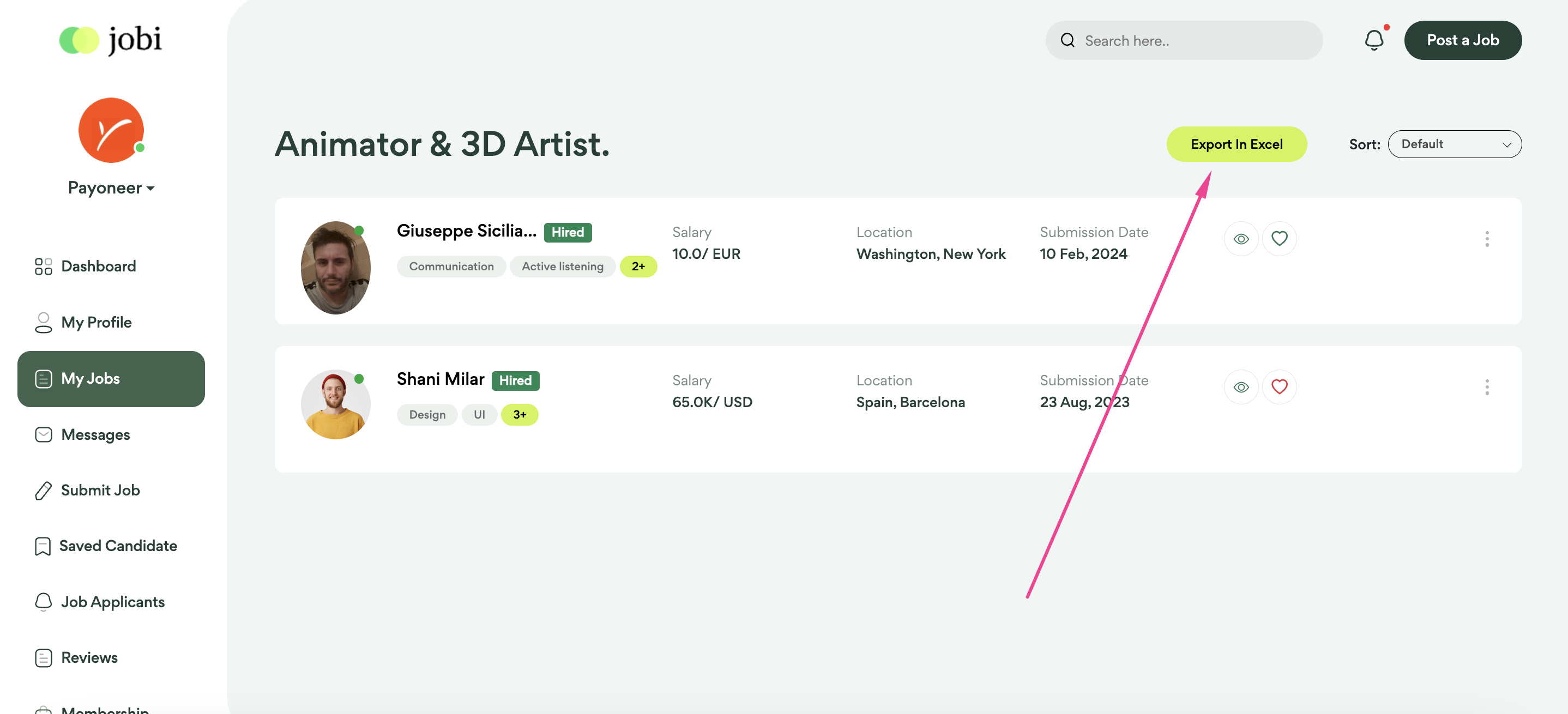Toggle Shani Milar's red heart favorite
Screen dimensions: 1568x714
click(1280, 387)
